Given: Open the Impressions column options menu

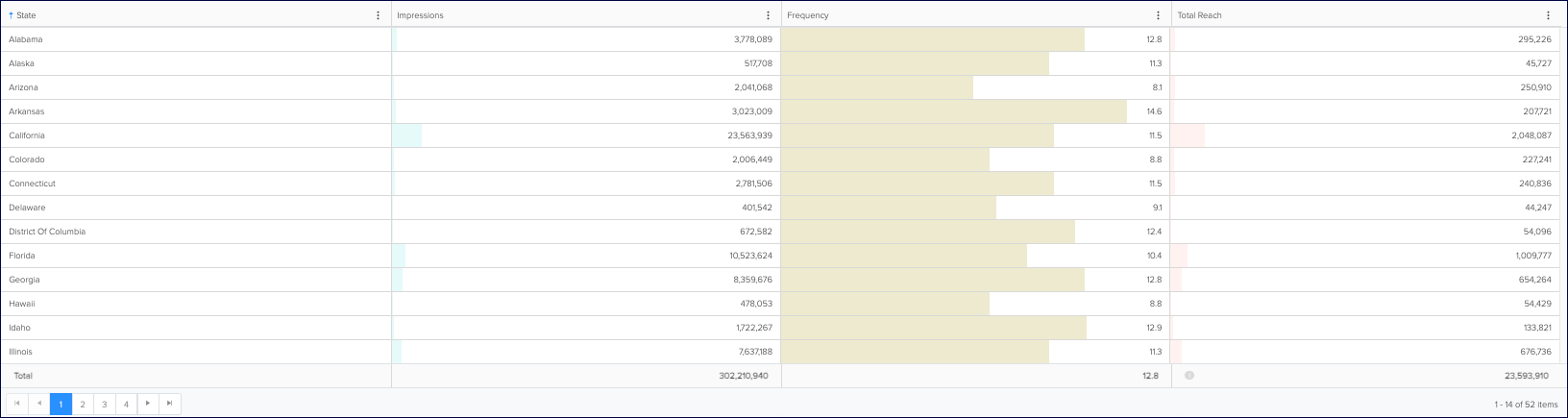Looking at the screenshot, I should (768, 15).
